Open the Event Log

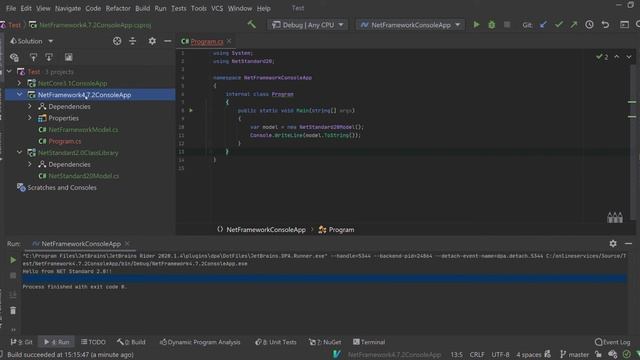(x=613, y=342)
